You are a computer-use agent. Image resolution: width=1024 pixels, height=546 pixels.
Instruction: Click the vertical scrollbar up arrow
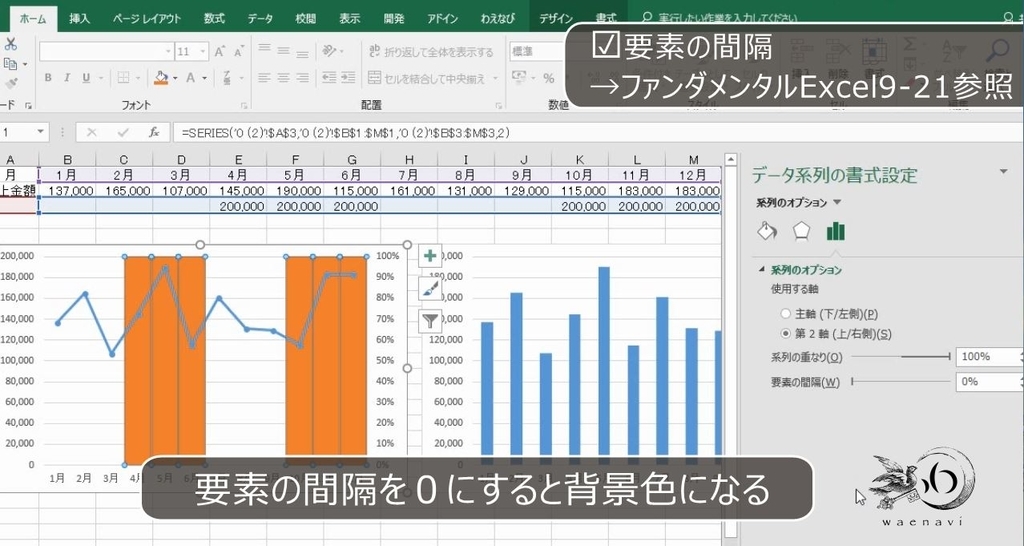[x=731, y=159]
